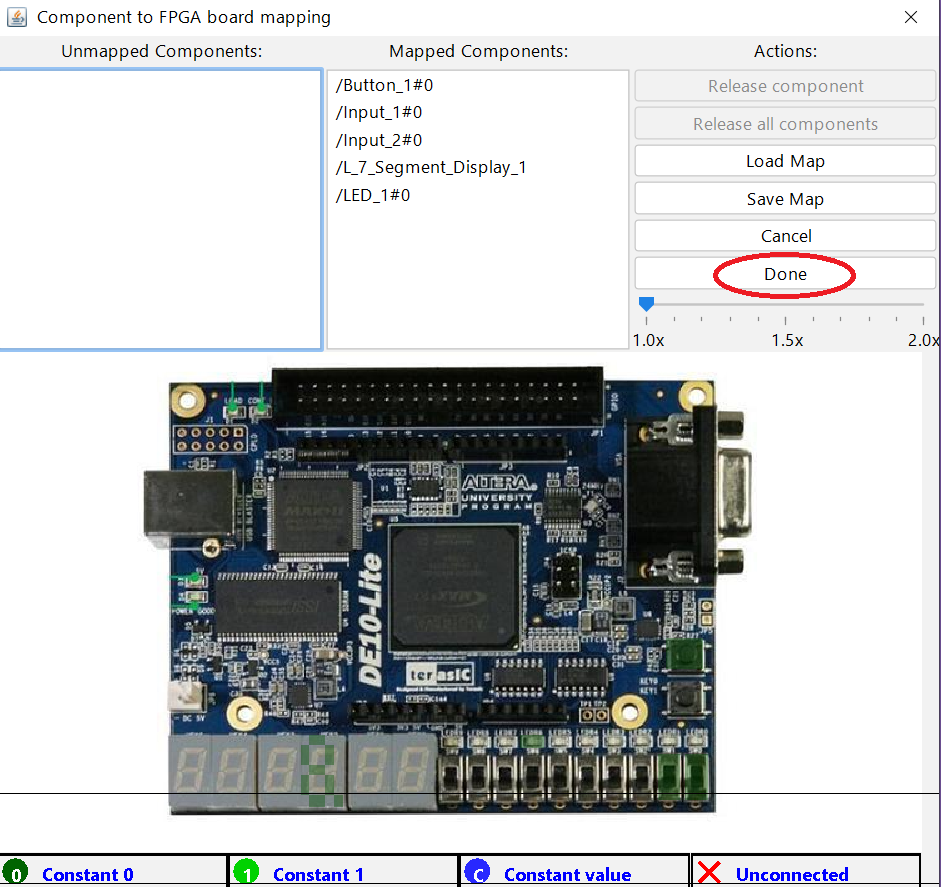Click the red X Unconnected icon
Image resolution: width=941 pixels, height=887 pixels.
click(709, 873)
